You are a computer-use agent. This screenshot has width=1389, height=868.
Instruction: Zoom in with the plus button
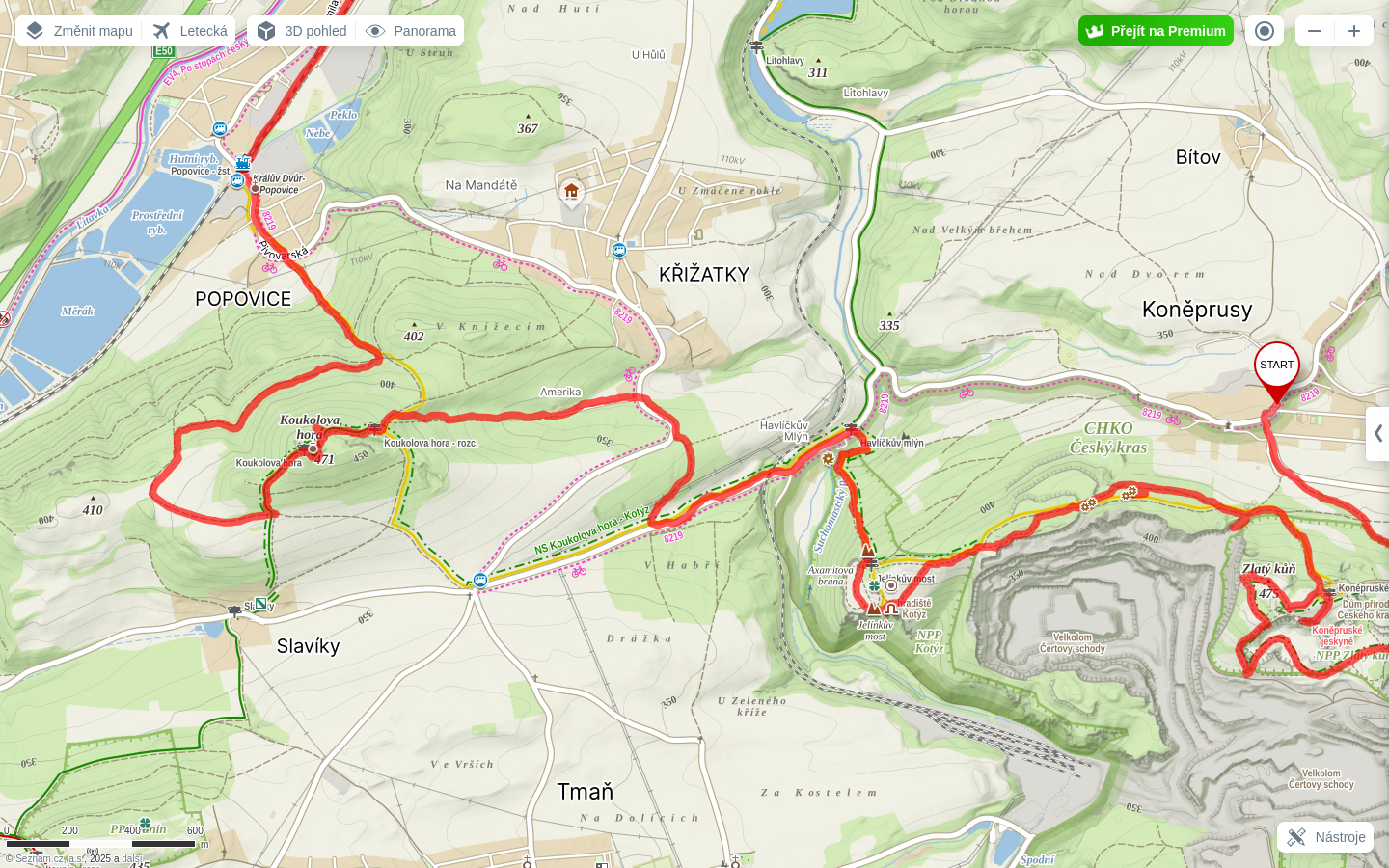point(1354,31)
